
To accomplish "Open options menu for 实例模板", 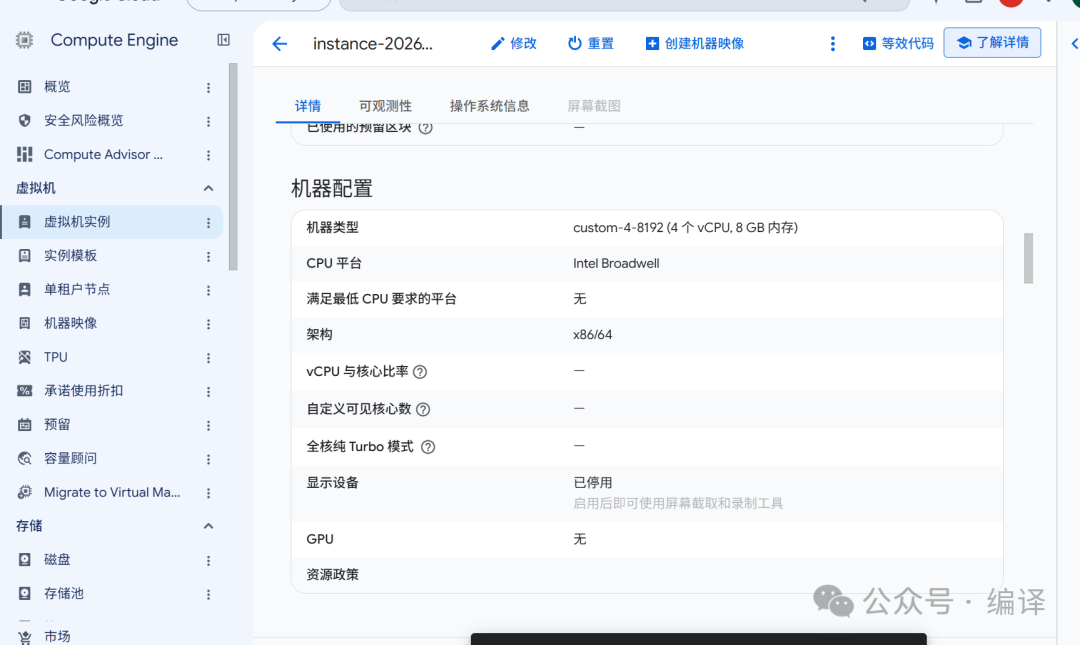I will tap(209, 256).
